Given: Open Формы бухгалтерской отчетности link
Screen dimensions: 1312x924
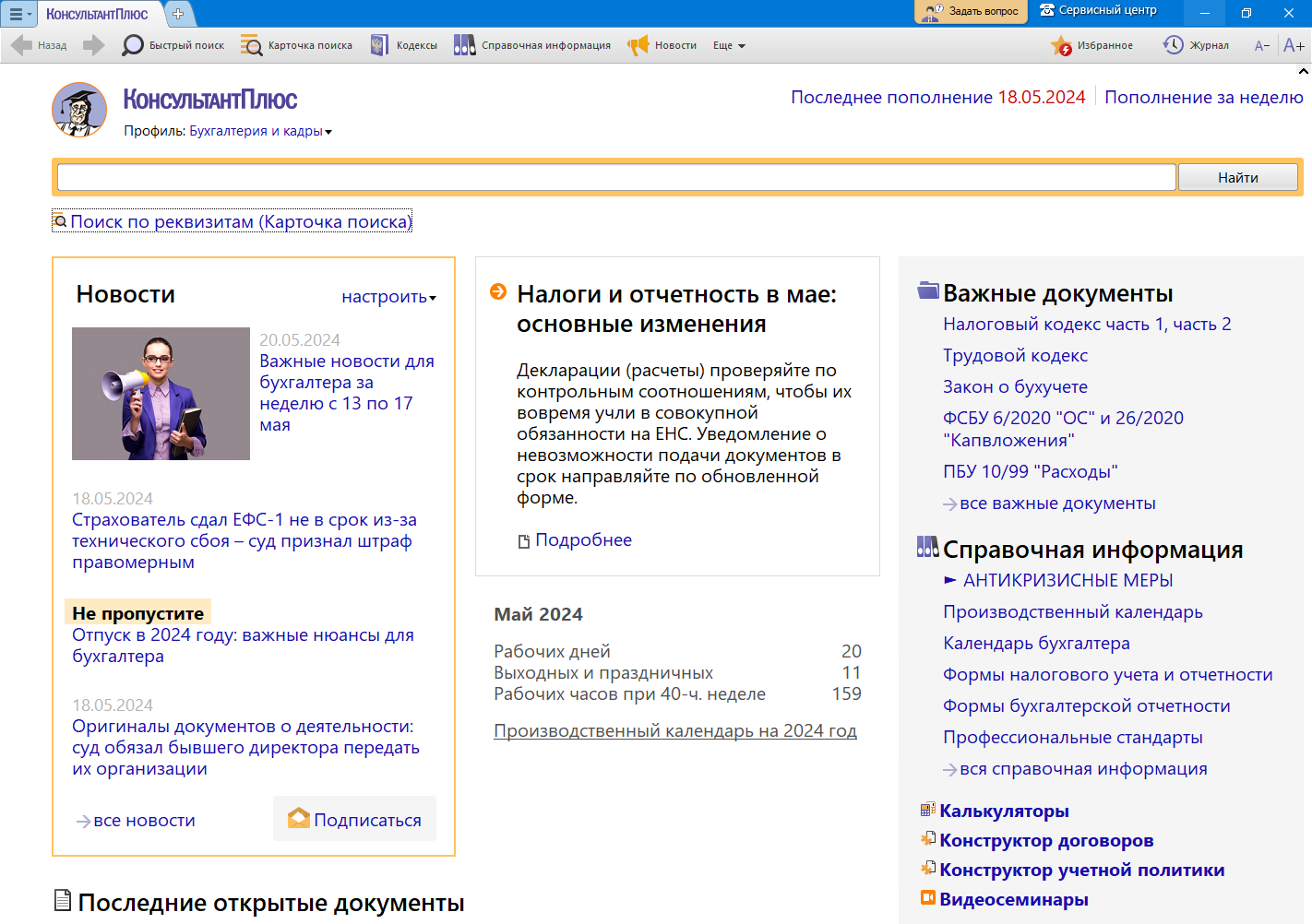Looking at the screenshot, I should (1087, 705).
